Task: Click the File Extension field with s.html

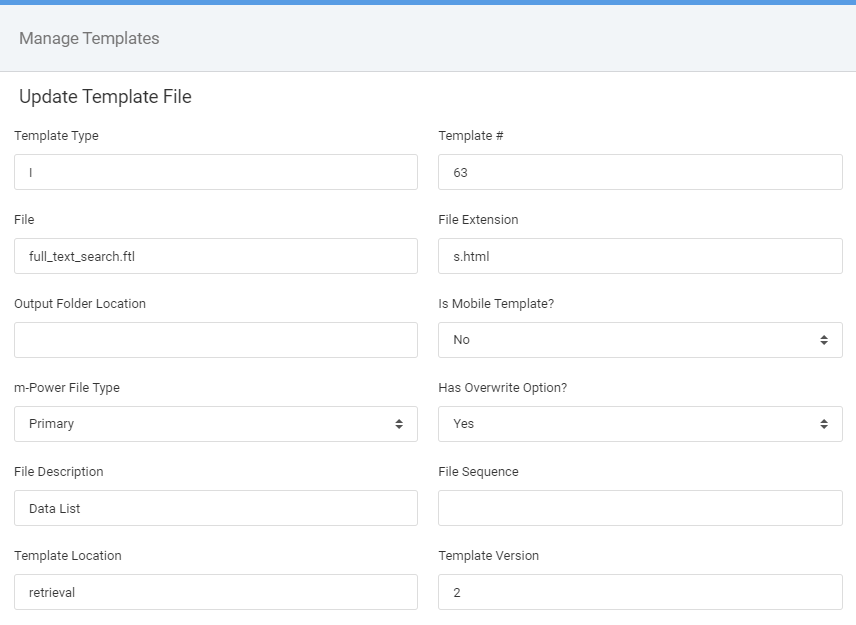Action: (x=640, y=256)
